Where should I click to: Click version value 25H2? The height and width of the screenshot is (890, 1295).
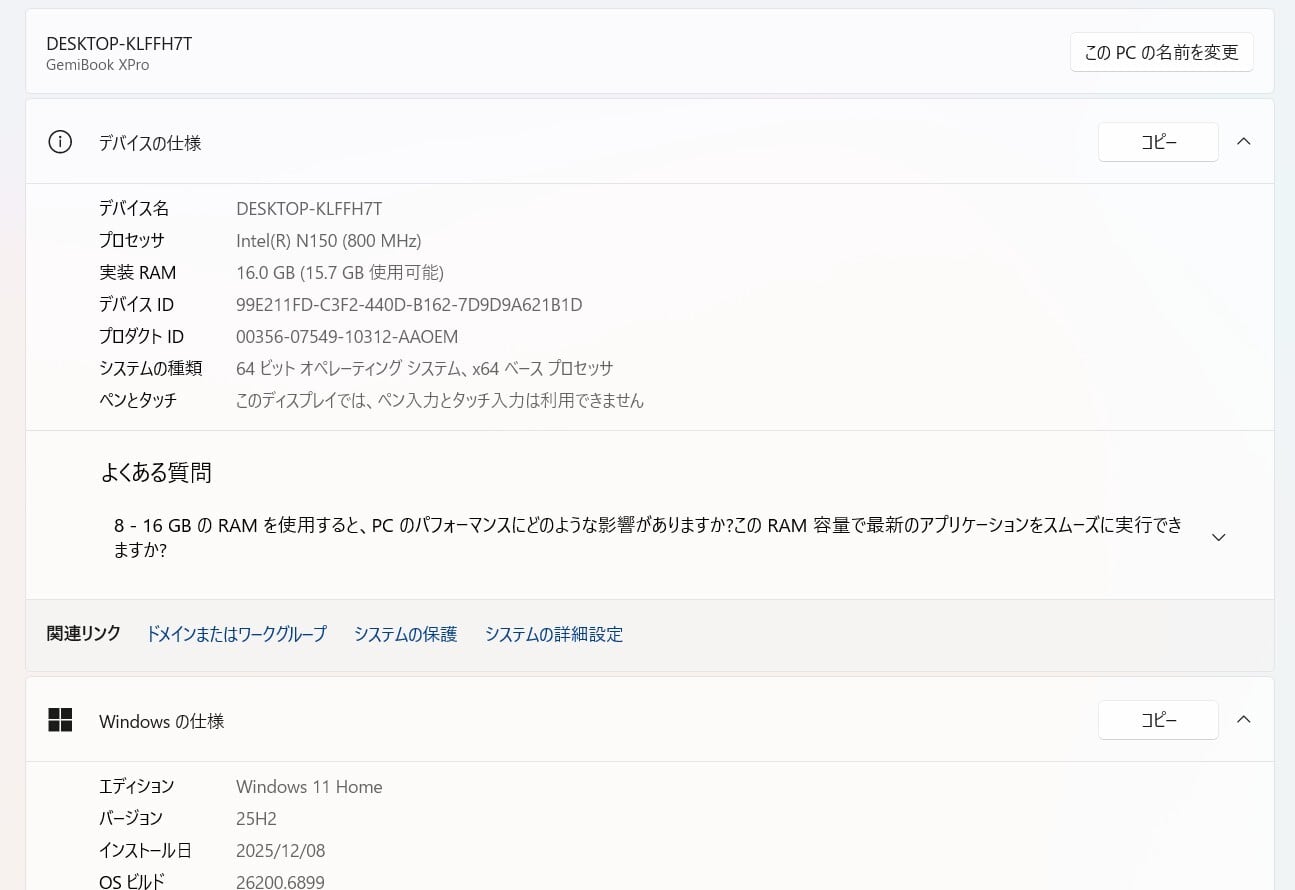click(256, 819)
